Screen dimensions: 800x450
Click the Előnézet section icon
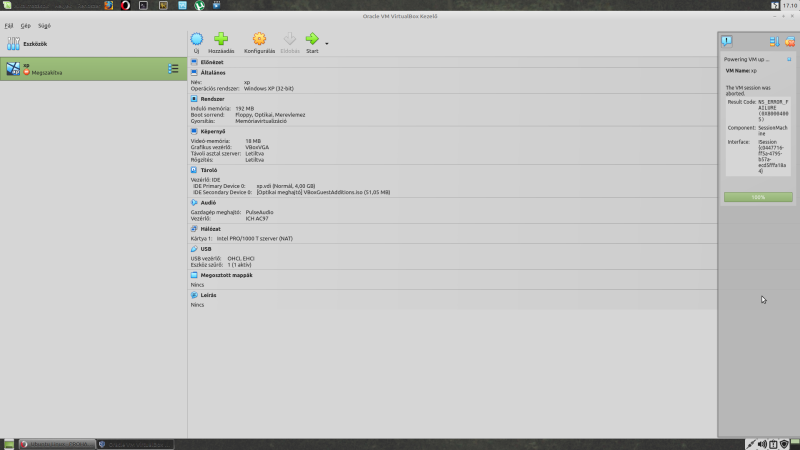tap(194, 62)
